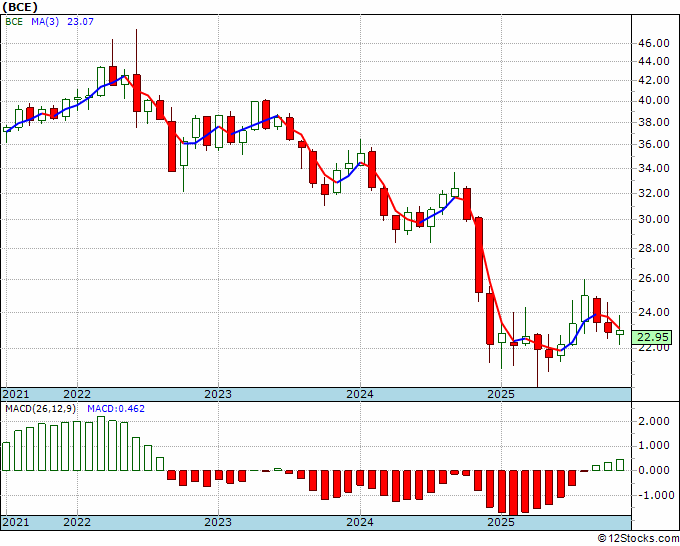Image resolution: width=680 pixels, height=546 pixels.
Task: Click the 32.00 price axis label
Action: coord(654,193)
